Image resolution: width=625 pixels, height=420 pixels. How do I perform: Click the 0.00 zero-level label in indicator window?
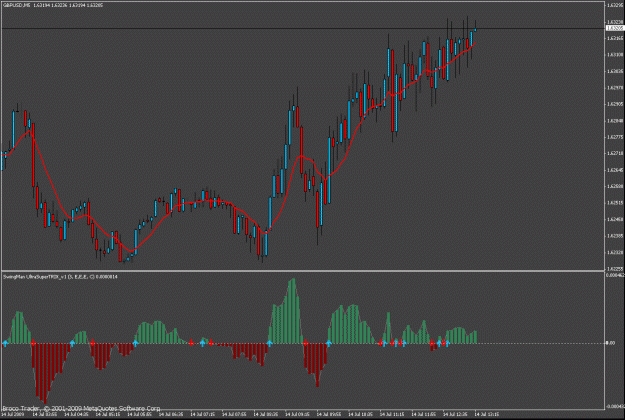(611, 343)
